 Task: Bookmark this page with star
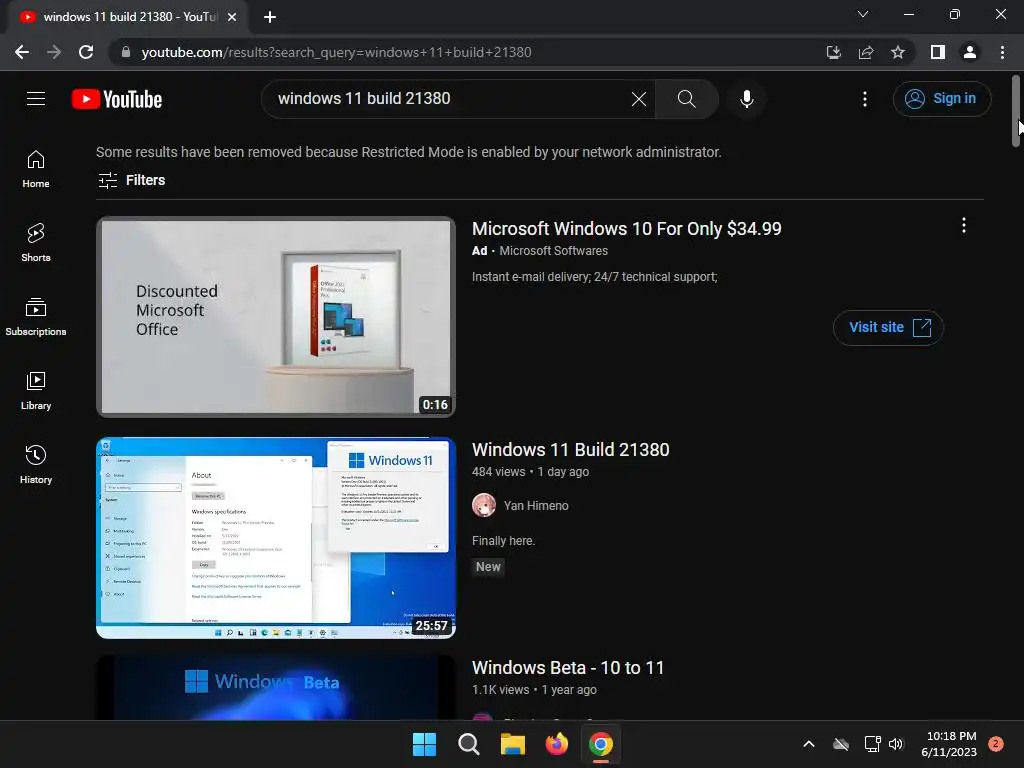coord(898,52)
